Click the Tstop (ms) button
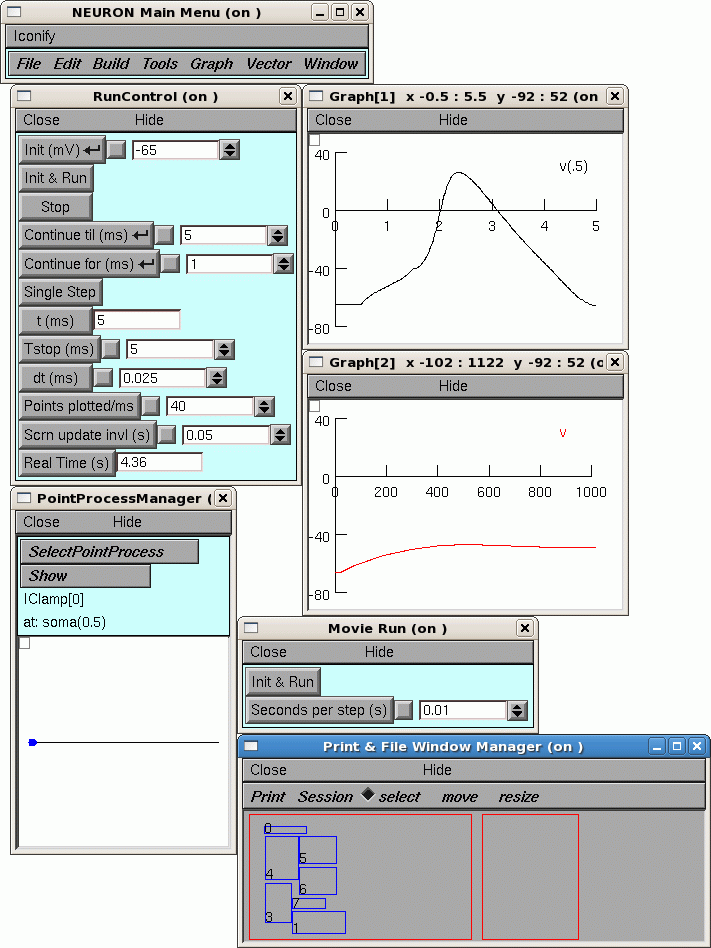Image resolution: width=711 pixels, height=948 pixels. tap(59, 349)
